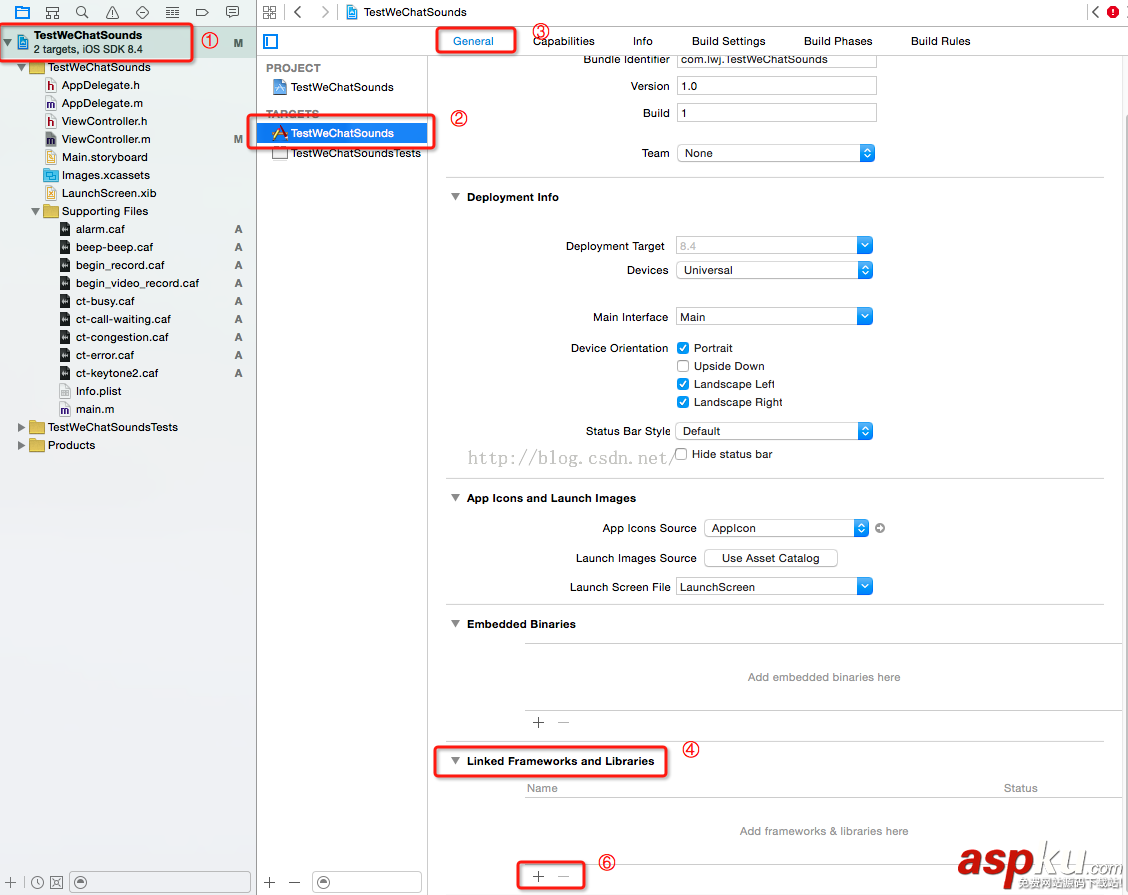Click the add button under Embedded Binaries
1128x895 pixels.
pyautogui.click(x=538, y=722)
